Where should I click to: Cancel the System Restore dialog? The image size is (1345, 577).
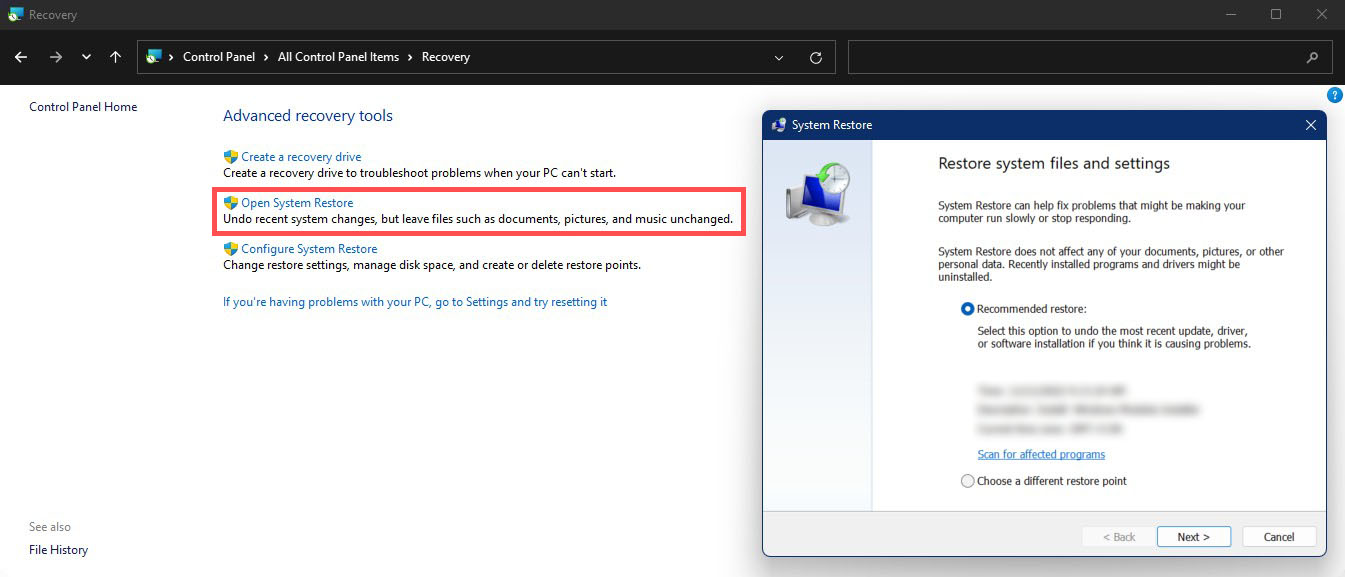click(1279, 537)
